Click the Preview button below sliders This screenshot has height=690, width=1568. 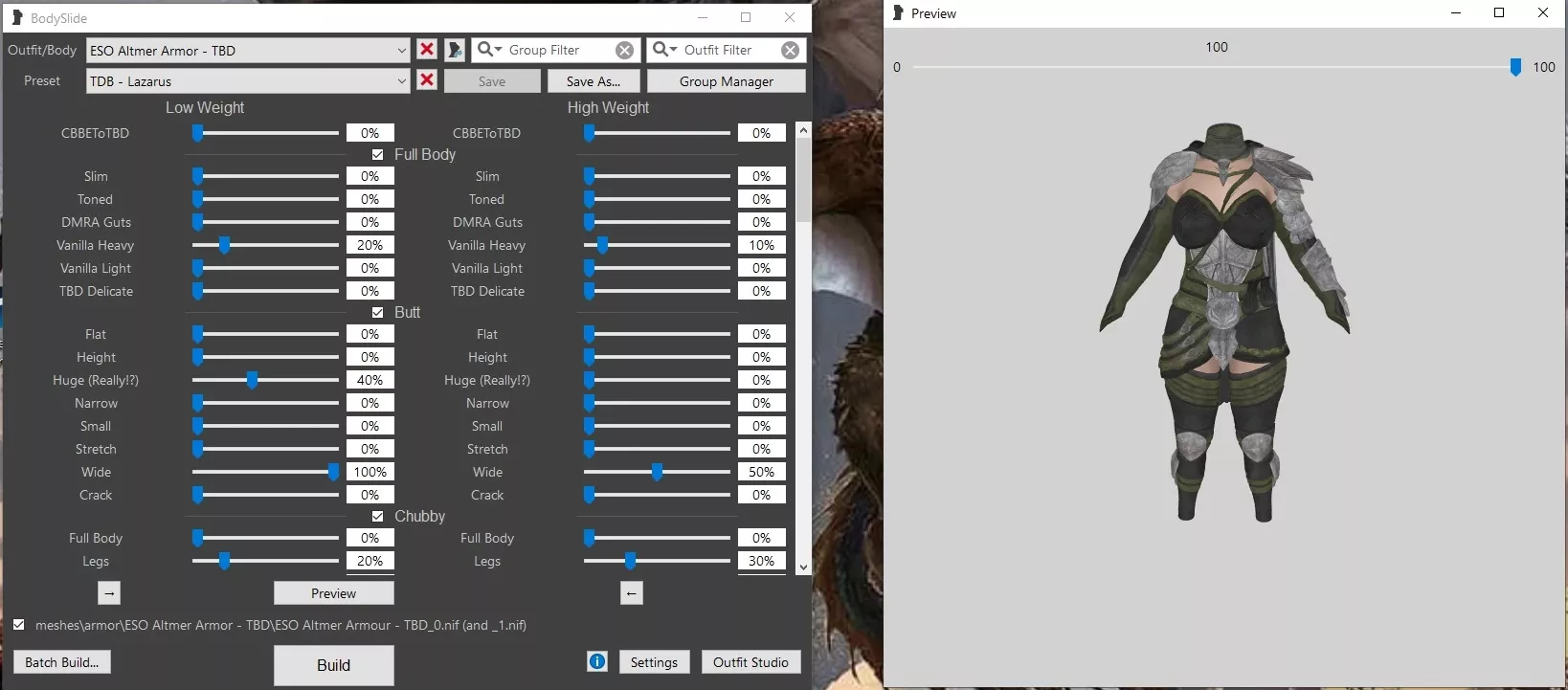click(x=333, y=593)
